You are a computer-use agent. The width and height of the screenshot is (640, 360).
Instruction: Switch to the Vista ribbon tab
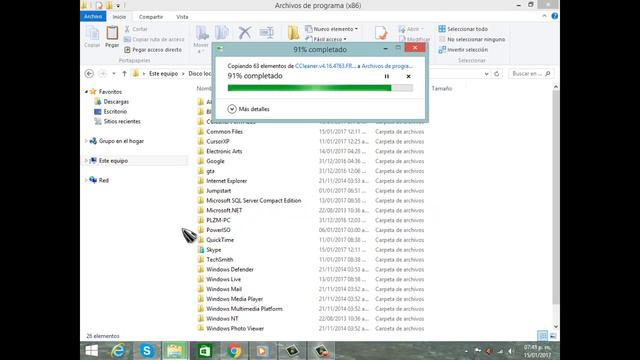pyautogui.click(x=182, y=17)
